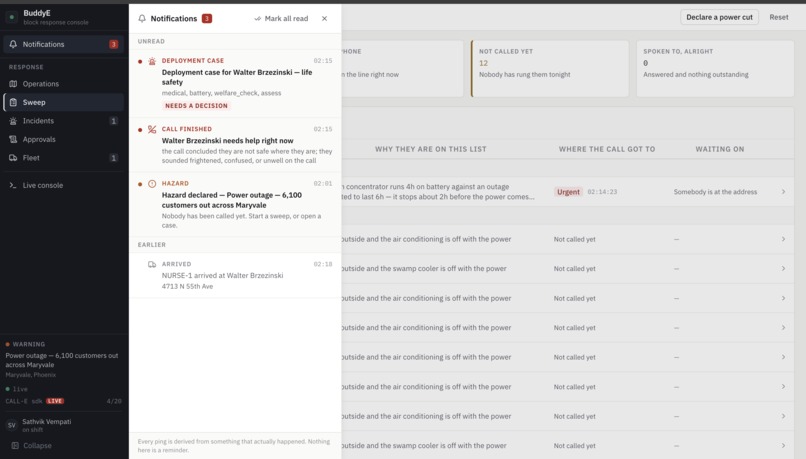Click the phone-off icon on the Call finished notification
Screen dimensions: 806x459
point(152,130)
